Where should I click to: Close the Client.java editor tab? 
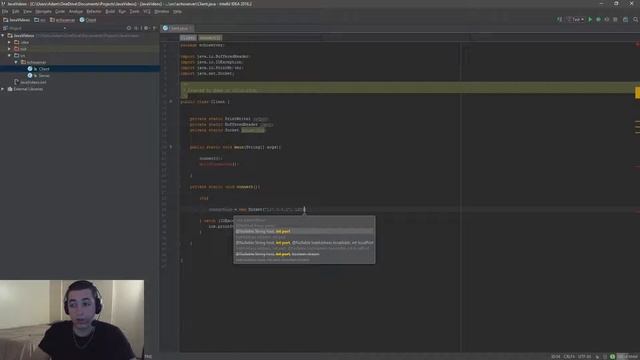(191, 28)
